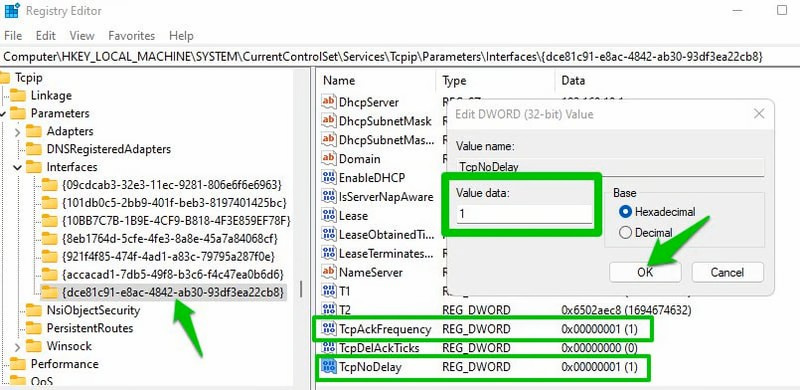Click the Value data input field
The height and width of the screenshot is (390, 800).
pyautogui.click(x=524, y=214)
